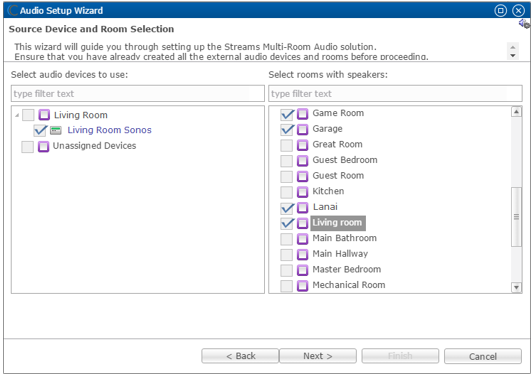Select the Living Room label in devices tree
Viewport: 532px width, 378px height.
[81, 115]
